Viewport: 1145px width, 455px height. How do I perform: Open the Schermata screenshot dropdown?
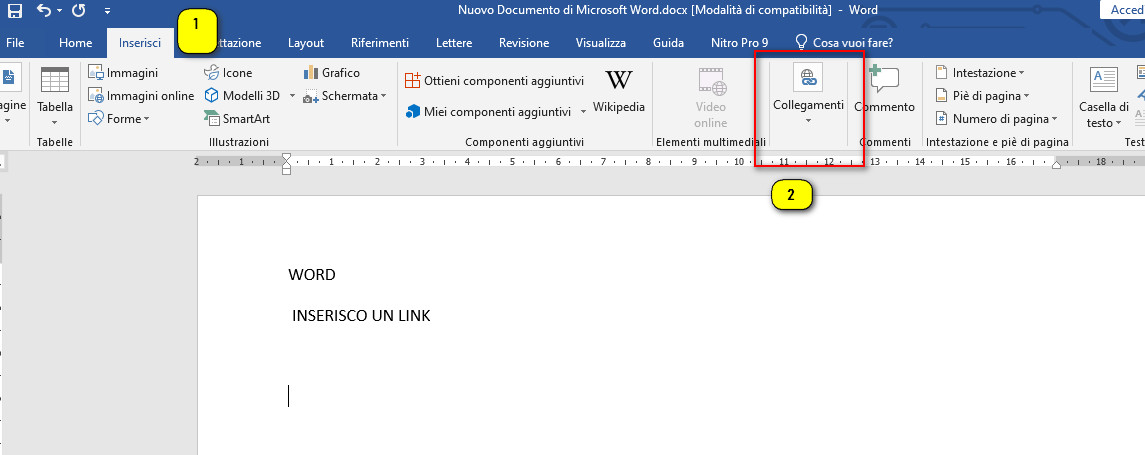coord(344,96)
